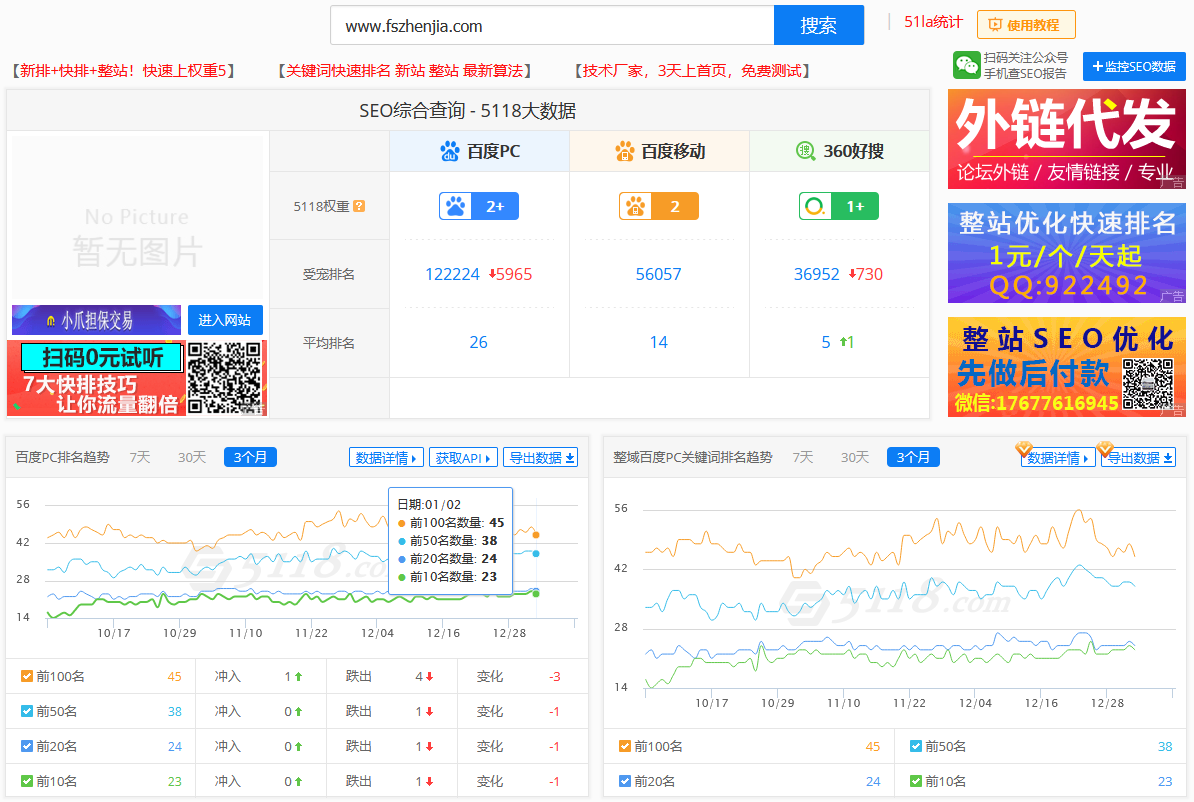Toggle 前50名 checkbox in 百度PC排名趋势 panel

[x=27, y=711]
